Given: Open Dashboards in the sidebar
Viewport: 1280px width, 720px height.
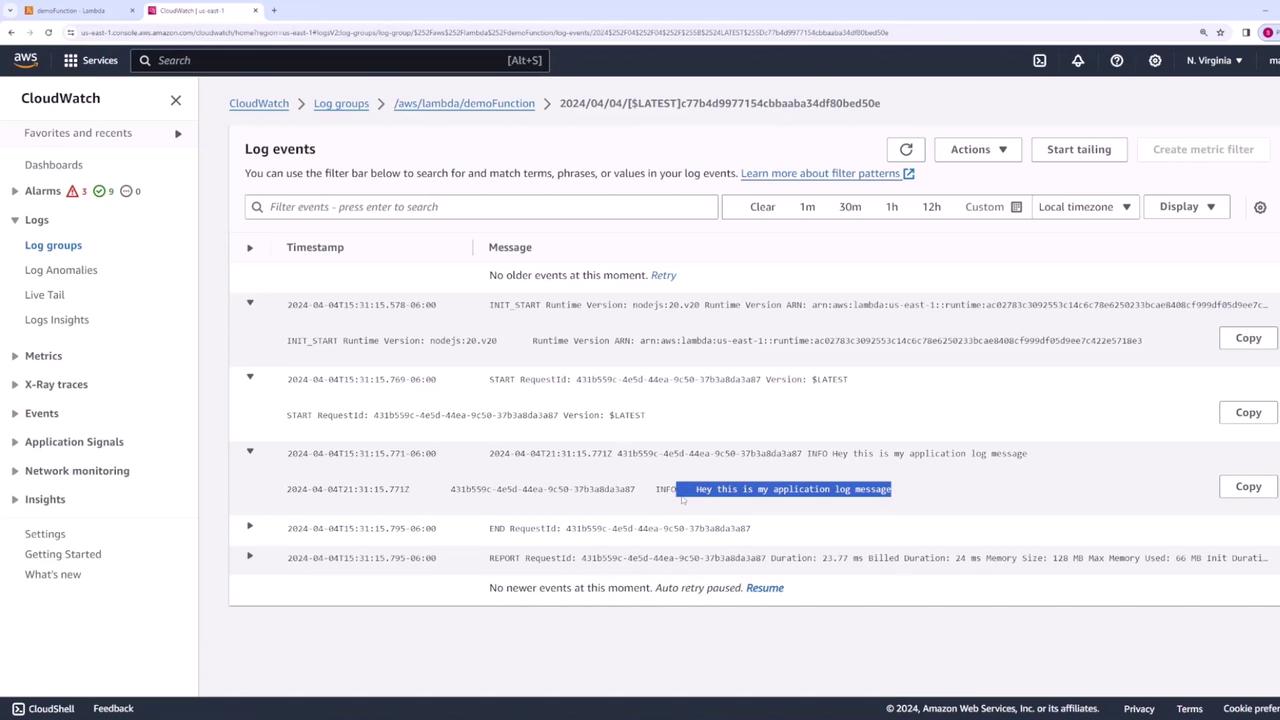Looking at the screenshot, I should 54,165.
